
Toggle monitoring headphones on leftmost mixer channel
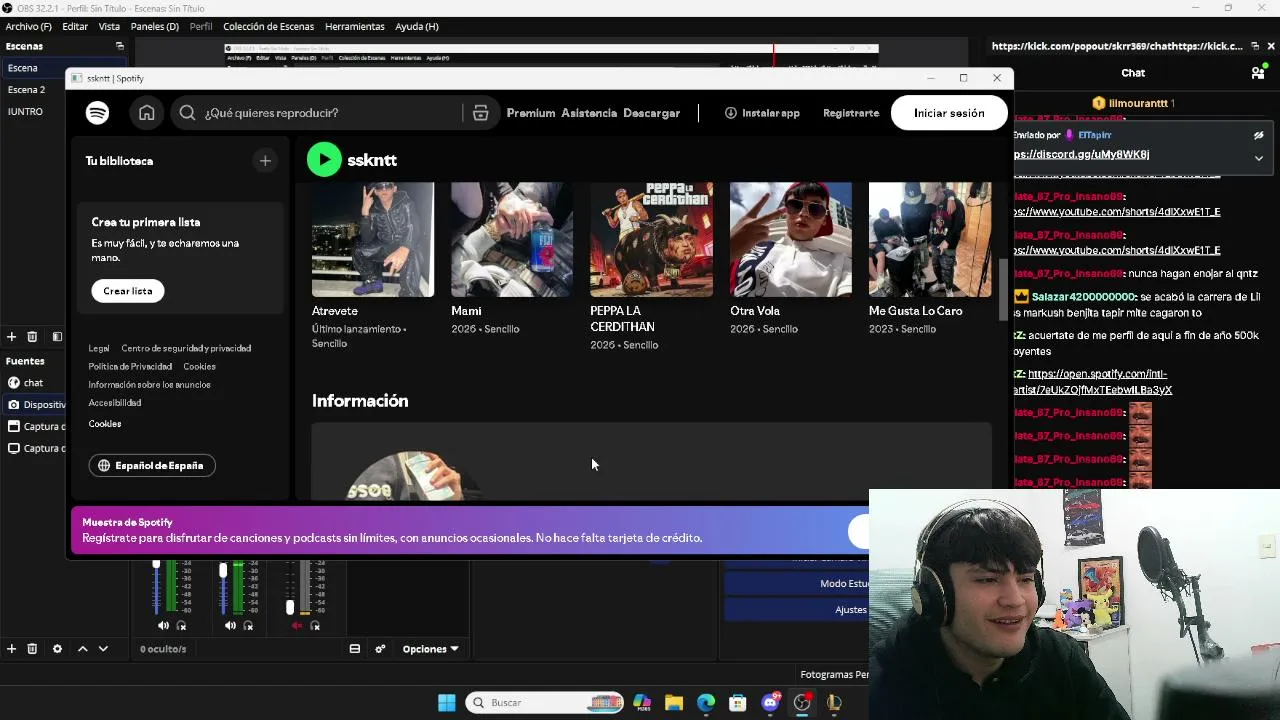point(181,626)
